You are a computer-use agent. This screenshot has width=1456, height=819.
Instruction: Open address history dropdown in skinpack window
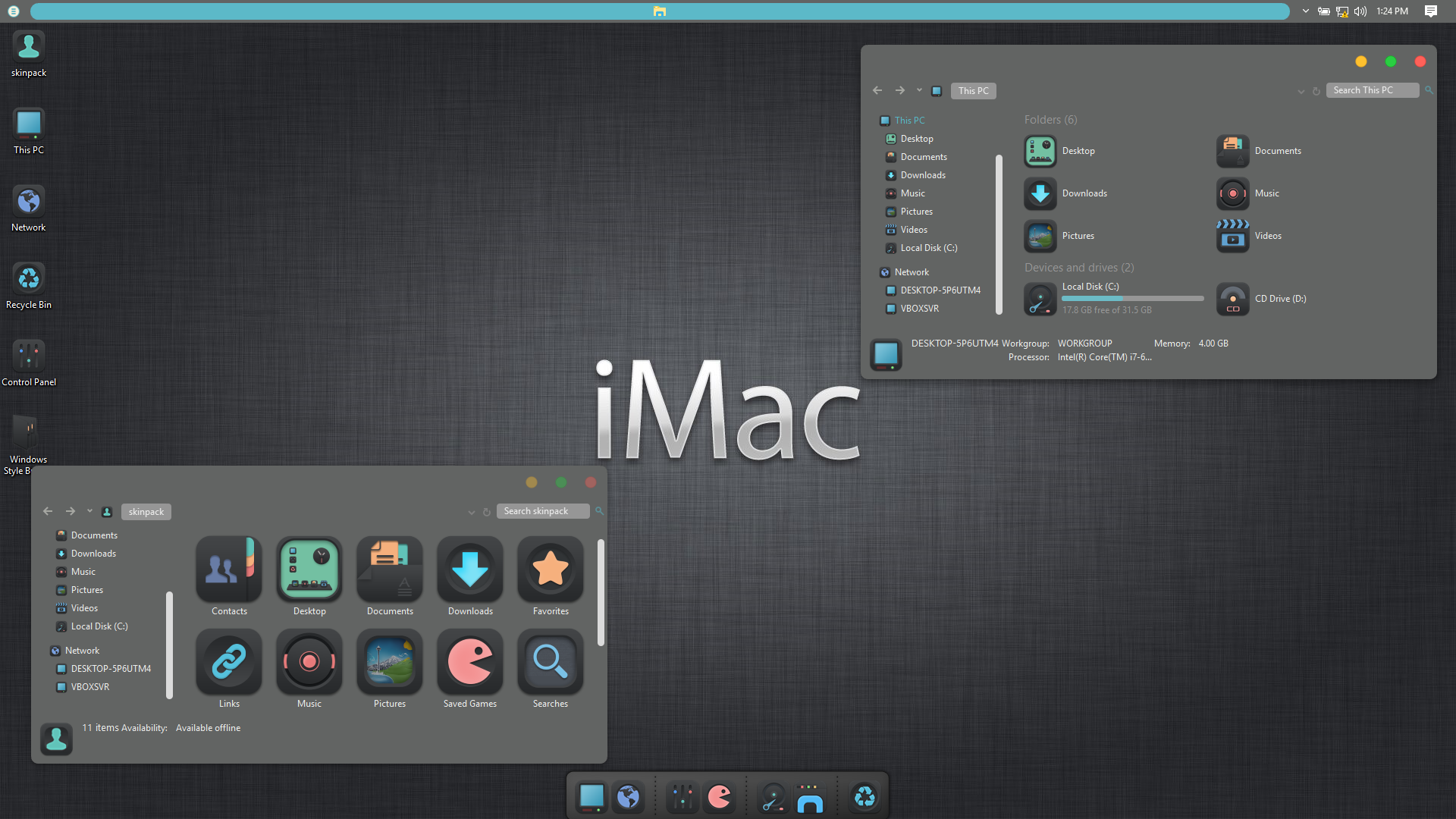click(x=471, y=512)
